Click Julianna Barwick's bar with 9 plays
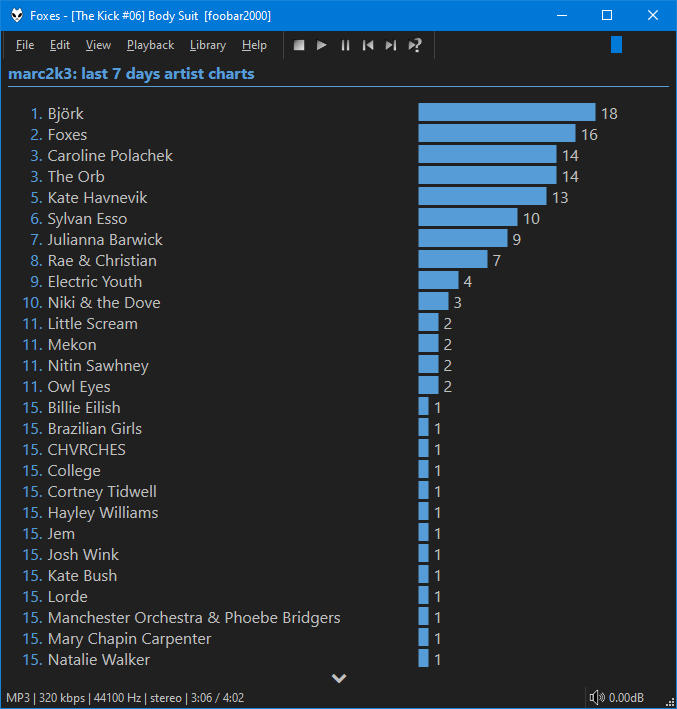Viewport: 677px width, 709px height. pyautogui.click(x=463, y=238)
